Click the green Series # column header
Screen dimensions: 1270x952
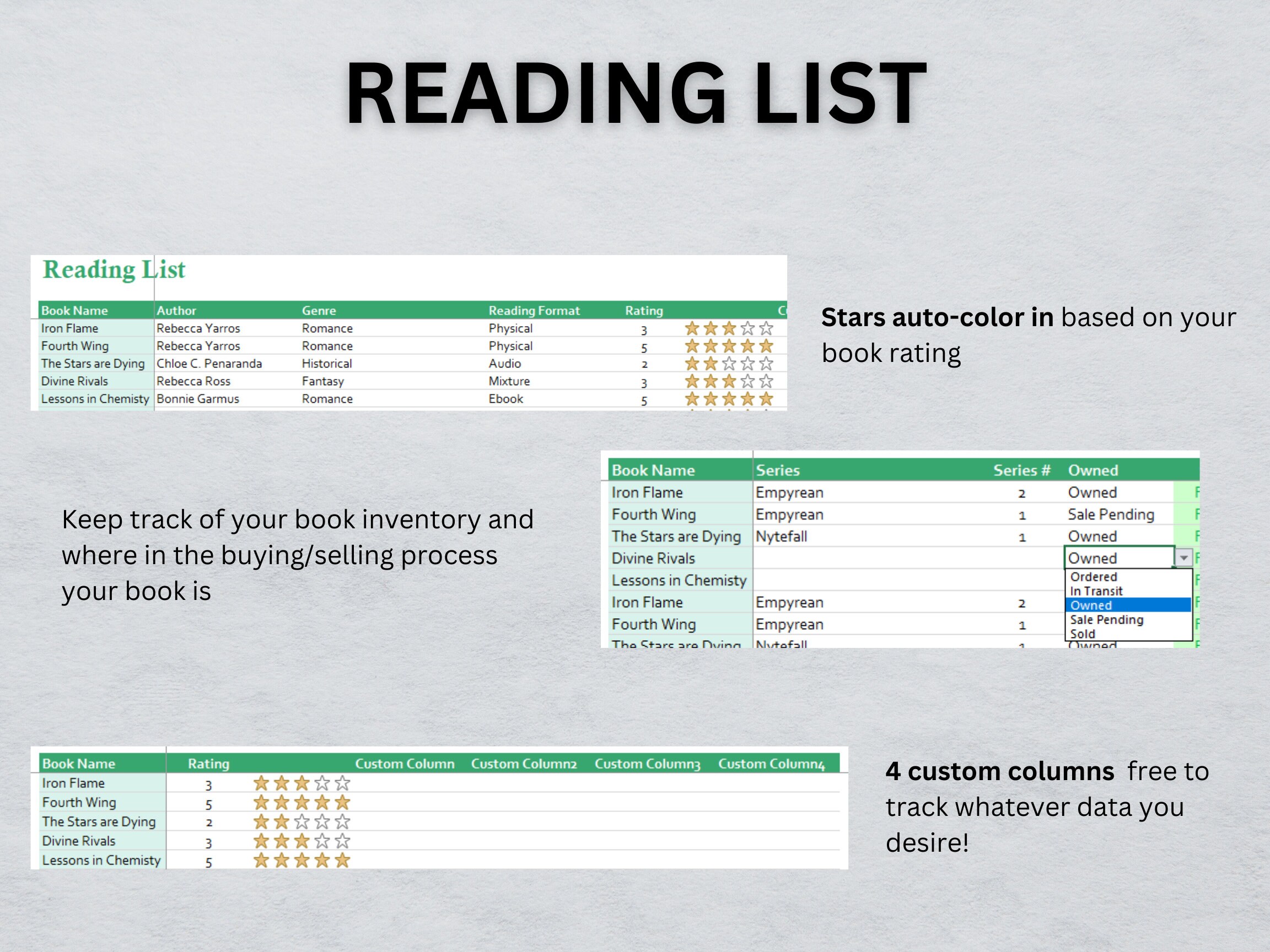(1023, 470)
